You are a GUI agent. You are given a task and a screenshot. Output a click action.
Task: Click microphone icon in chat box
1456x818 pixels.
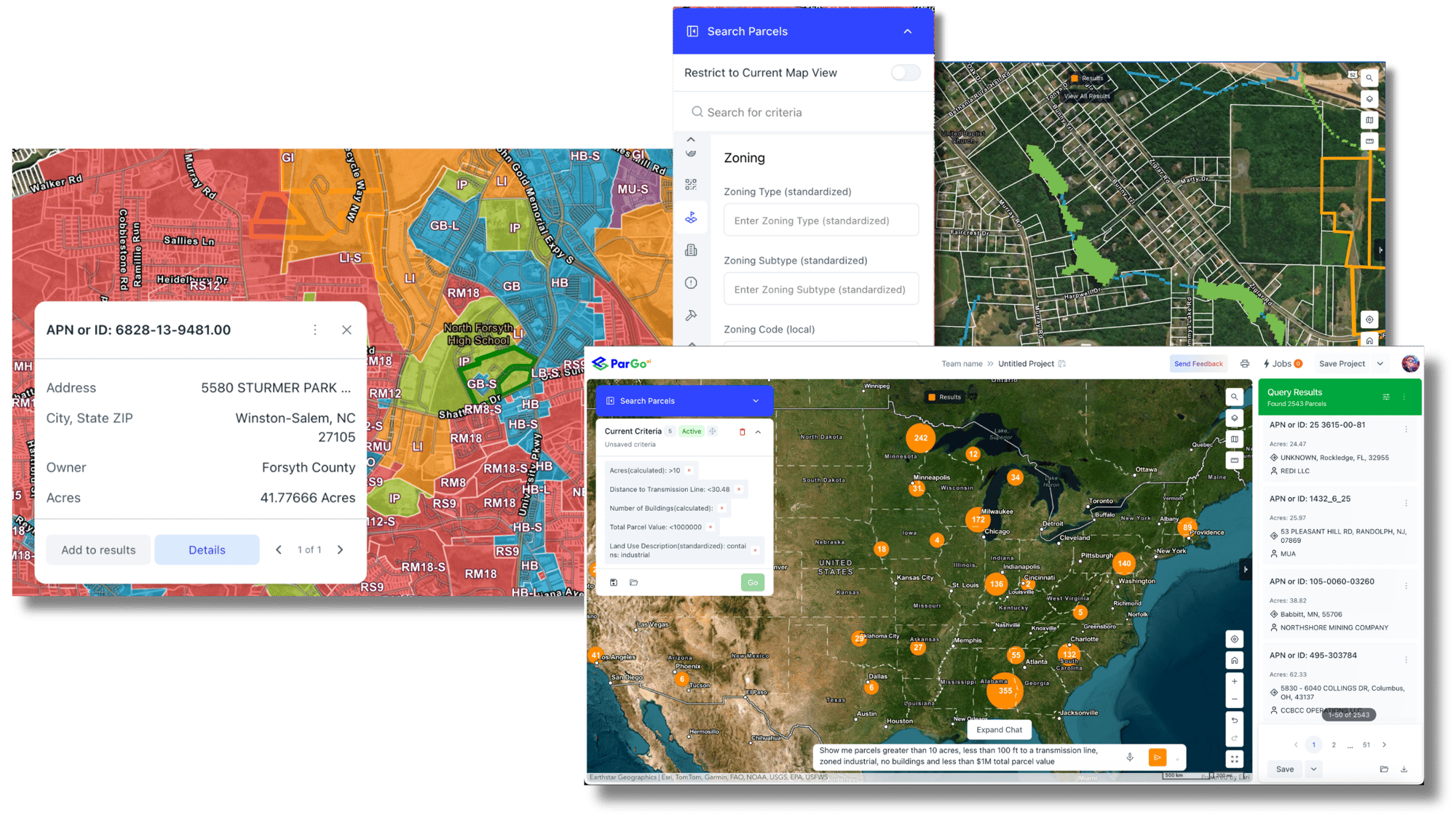click(1129, 757)
